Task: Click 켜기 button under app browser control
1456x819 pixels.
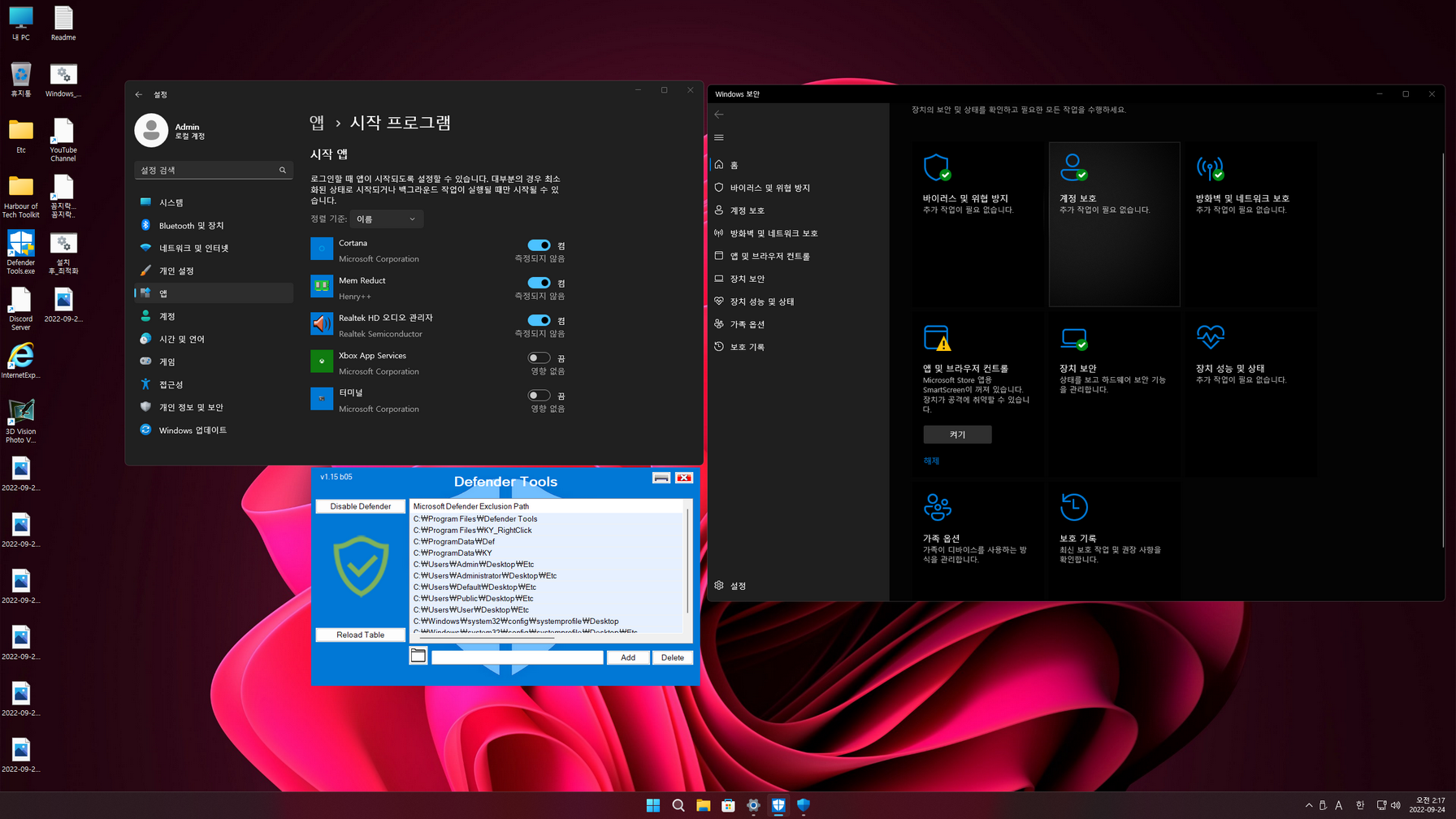Action: pyautogui.click(x=957, y=435)
